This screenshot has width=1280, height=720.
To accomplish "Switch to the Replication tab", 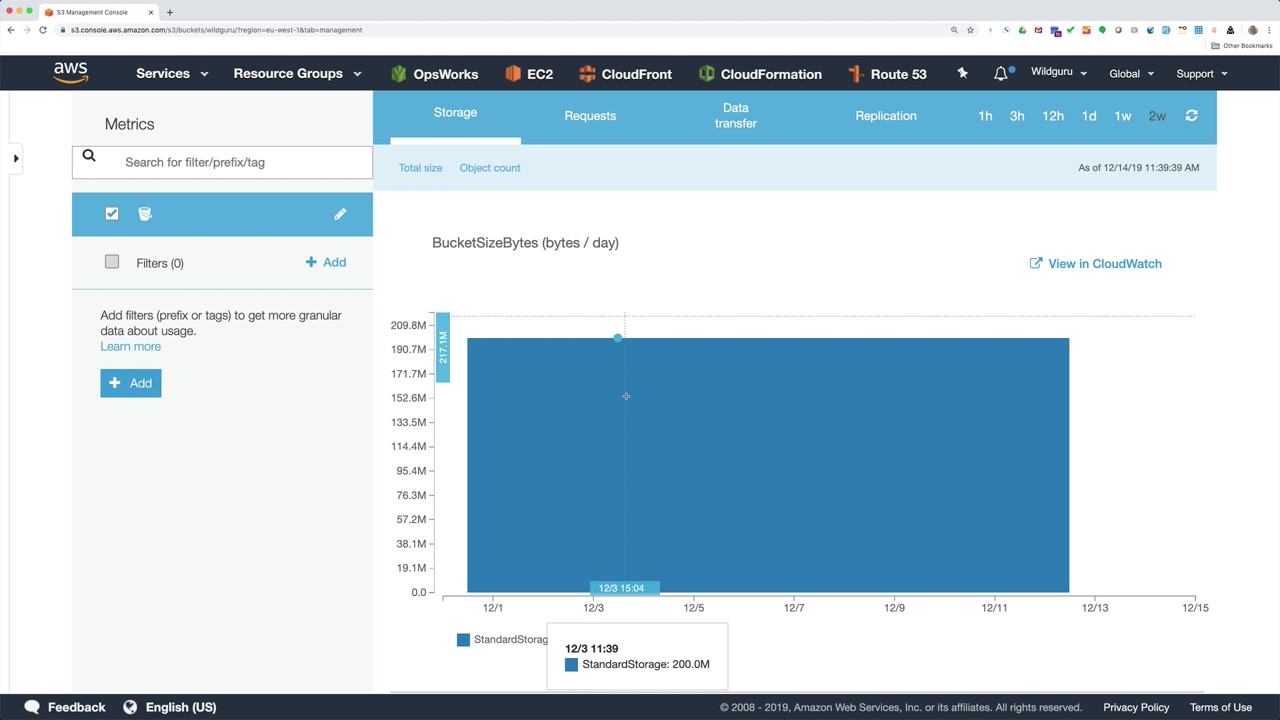I will 886,116.
